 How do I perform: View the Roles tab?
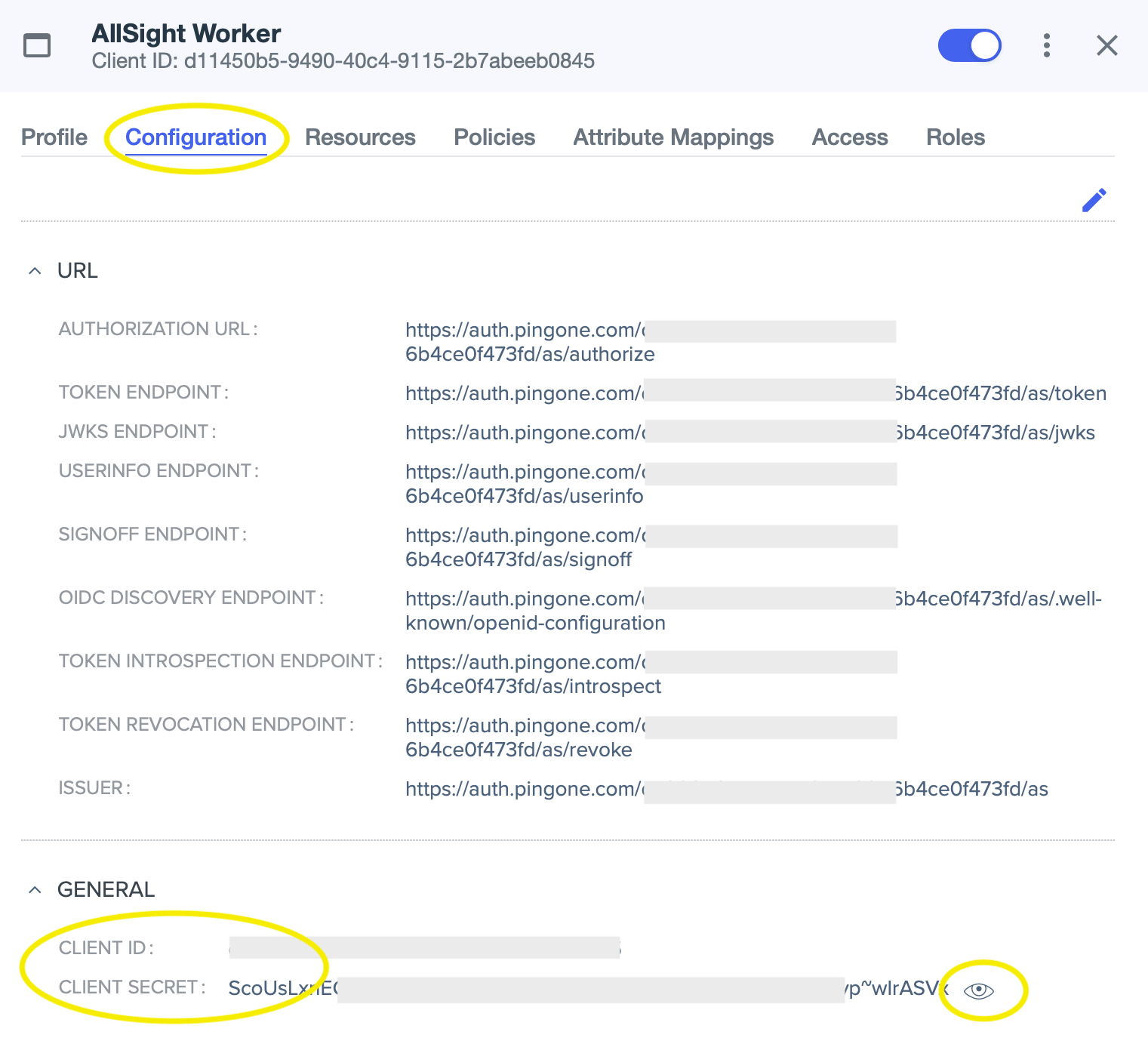click(956, 137)
